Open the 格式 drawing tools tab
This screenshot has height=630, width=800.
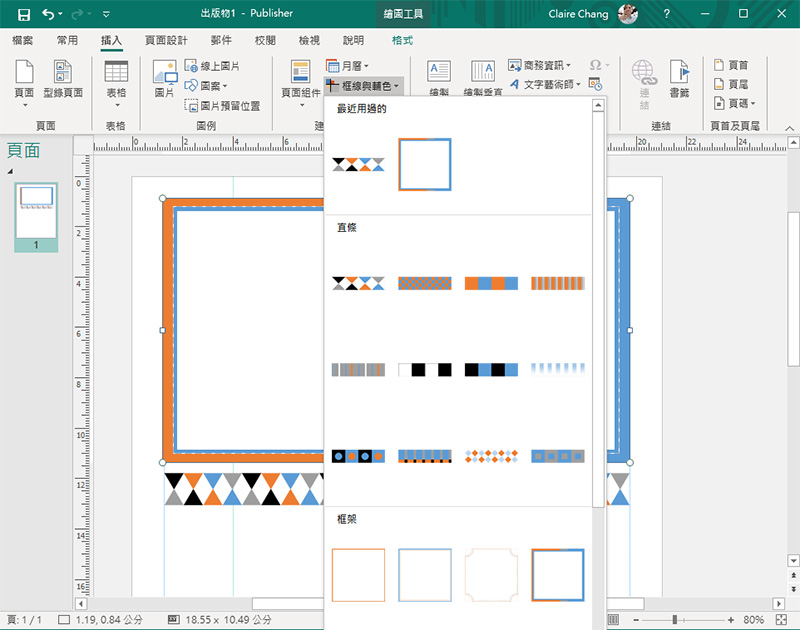point(402,40)
